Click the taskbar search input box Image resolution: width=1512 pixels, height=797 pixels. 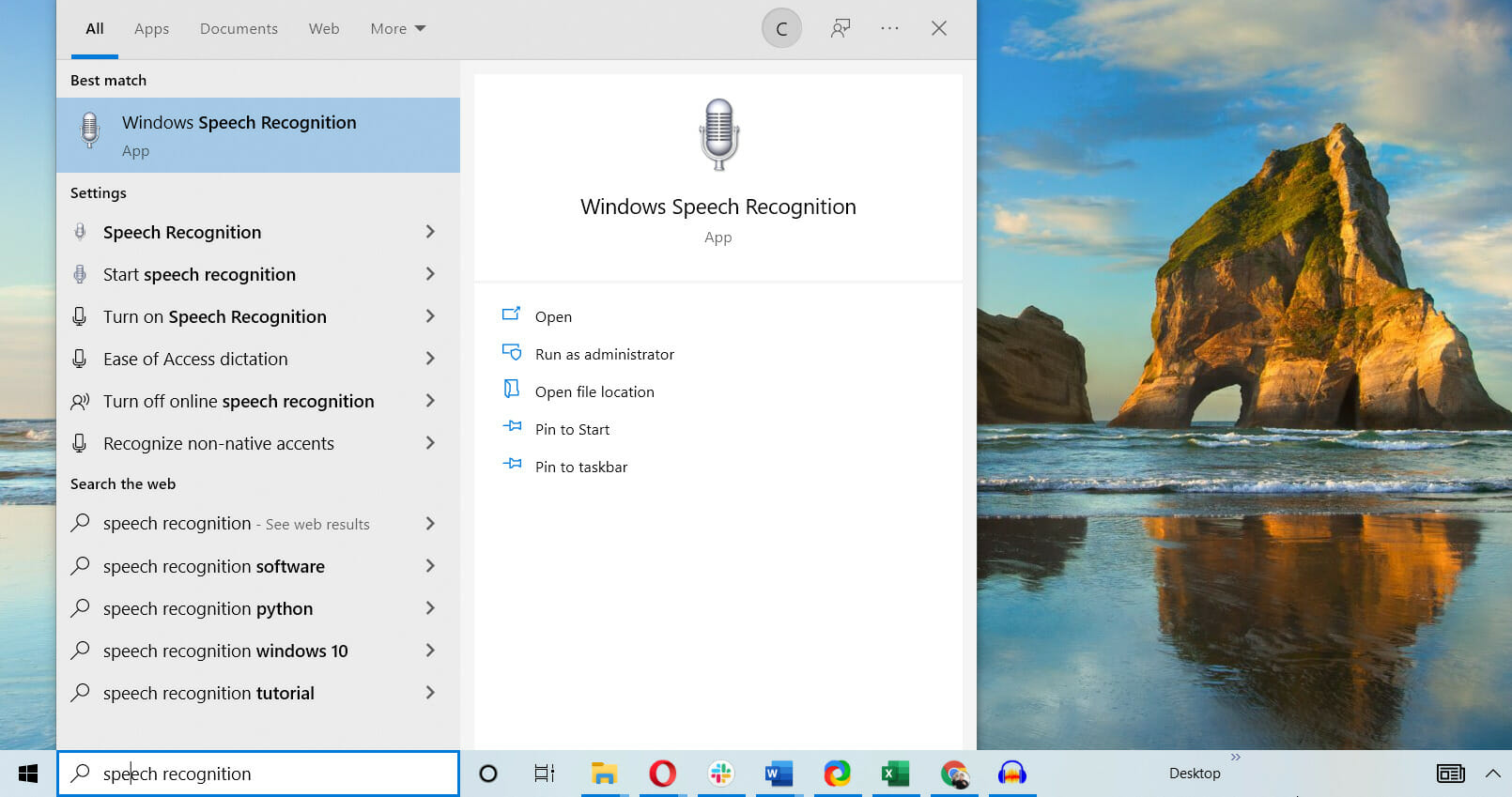click(258, 774)
